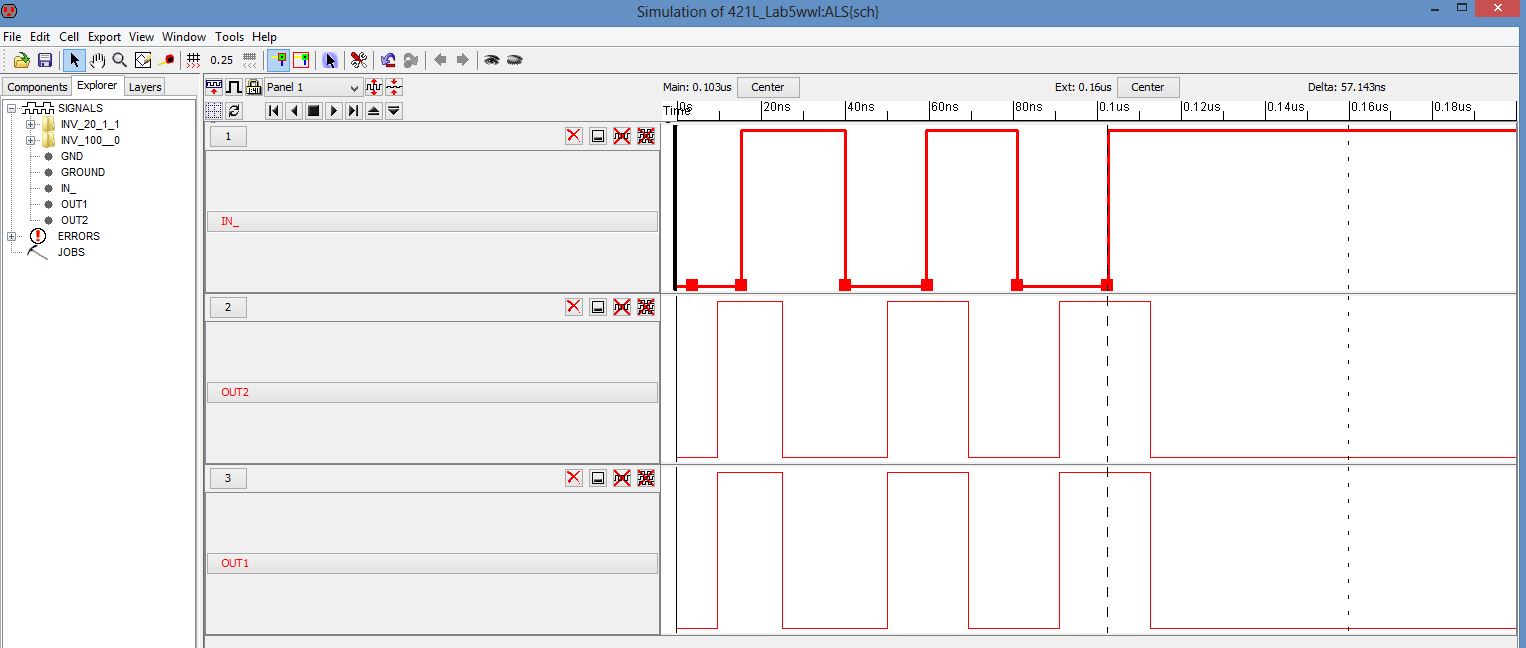The width and height of the screenshot is (1526, 648).
Task: Switch to the Components tab
Action: click(x=37, y=87)
